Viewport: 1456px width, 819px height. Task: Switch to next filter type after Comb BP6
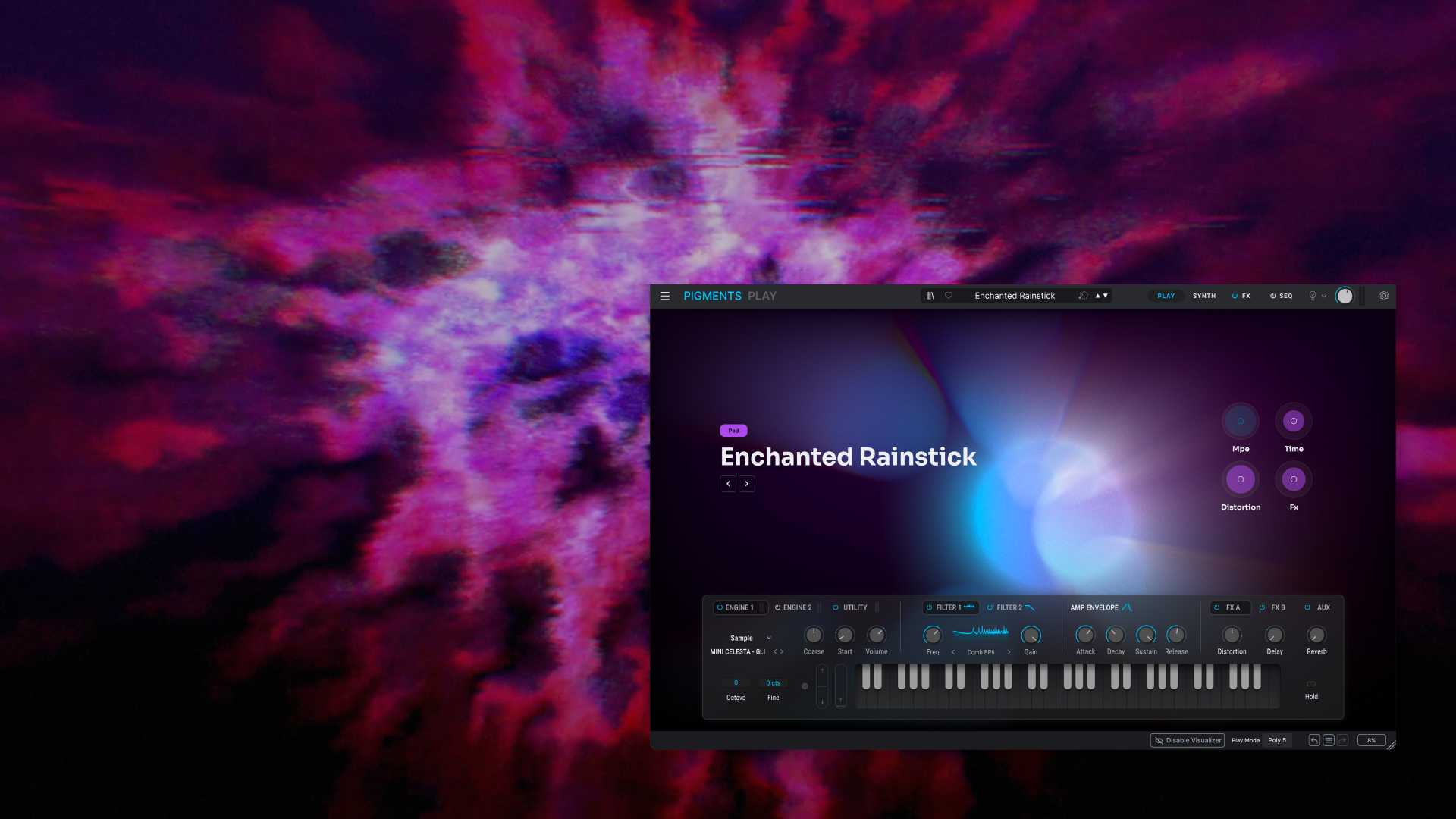[1009, 652]
